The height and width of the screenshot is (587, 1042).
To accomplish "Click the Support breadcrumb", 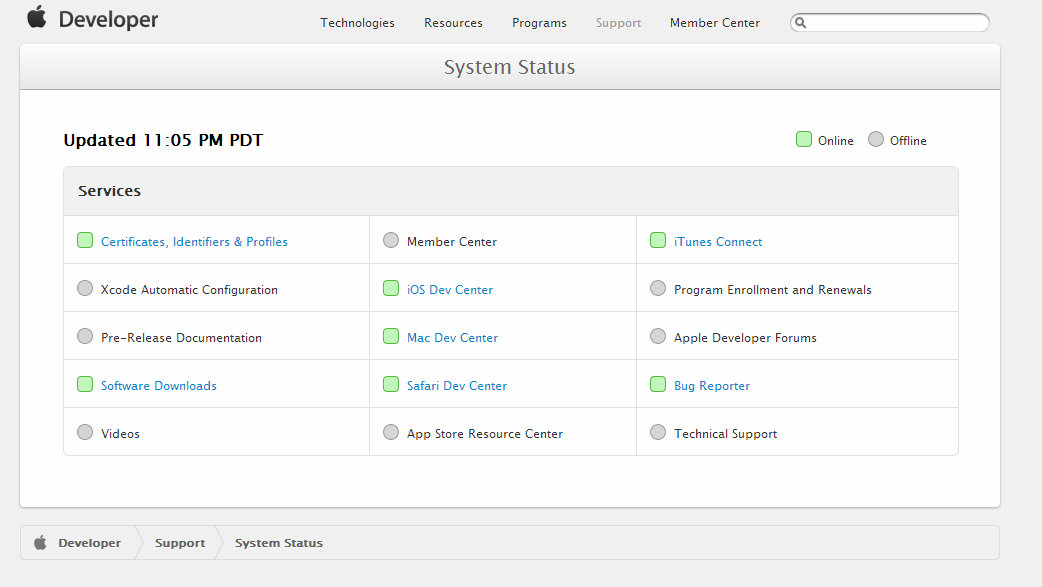I will coord(180,543).
